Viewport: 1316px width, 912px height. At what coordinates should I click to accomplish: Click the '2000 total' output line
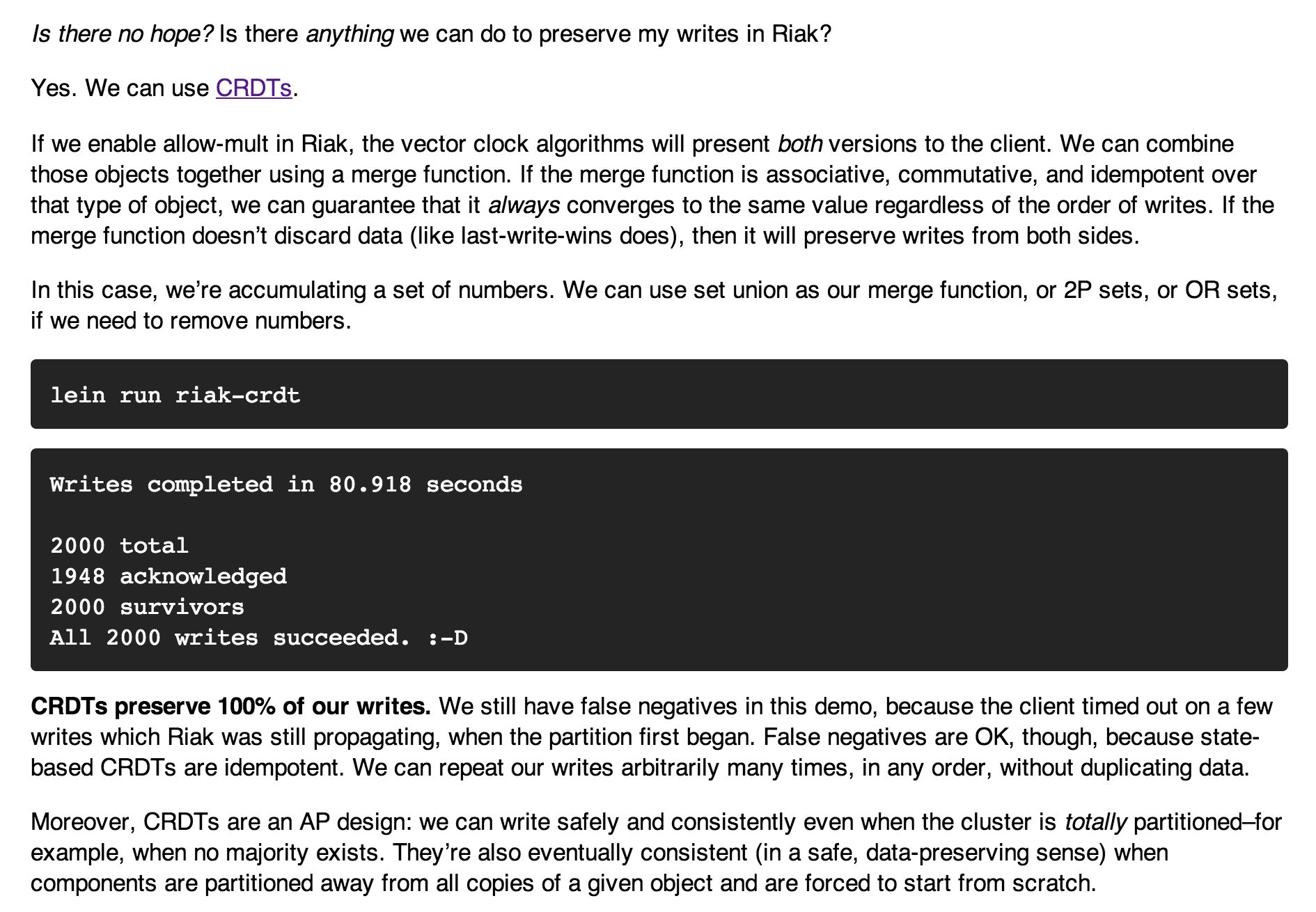[x=119, y=546]
